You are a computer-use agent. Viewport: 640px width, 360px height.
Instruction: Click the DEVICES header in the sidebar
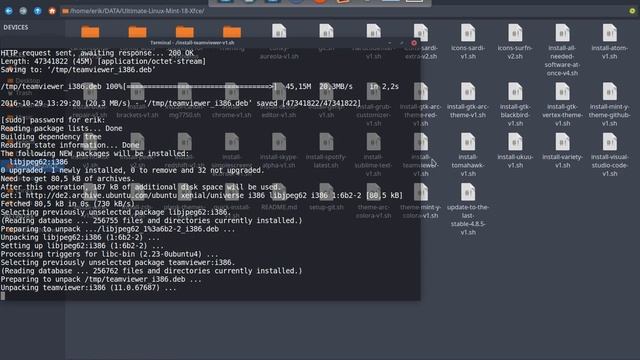coord(16,27)
